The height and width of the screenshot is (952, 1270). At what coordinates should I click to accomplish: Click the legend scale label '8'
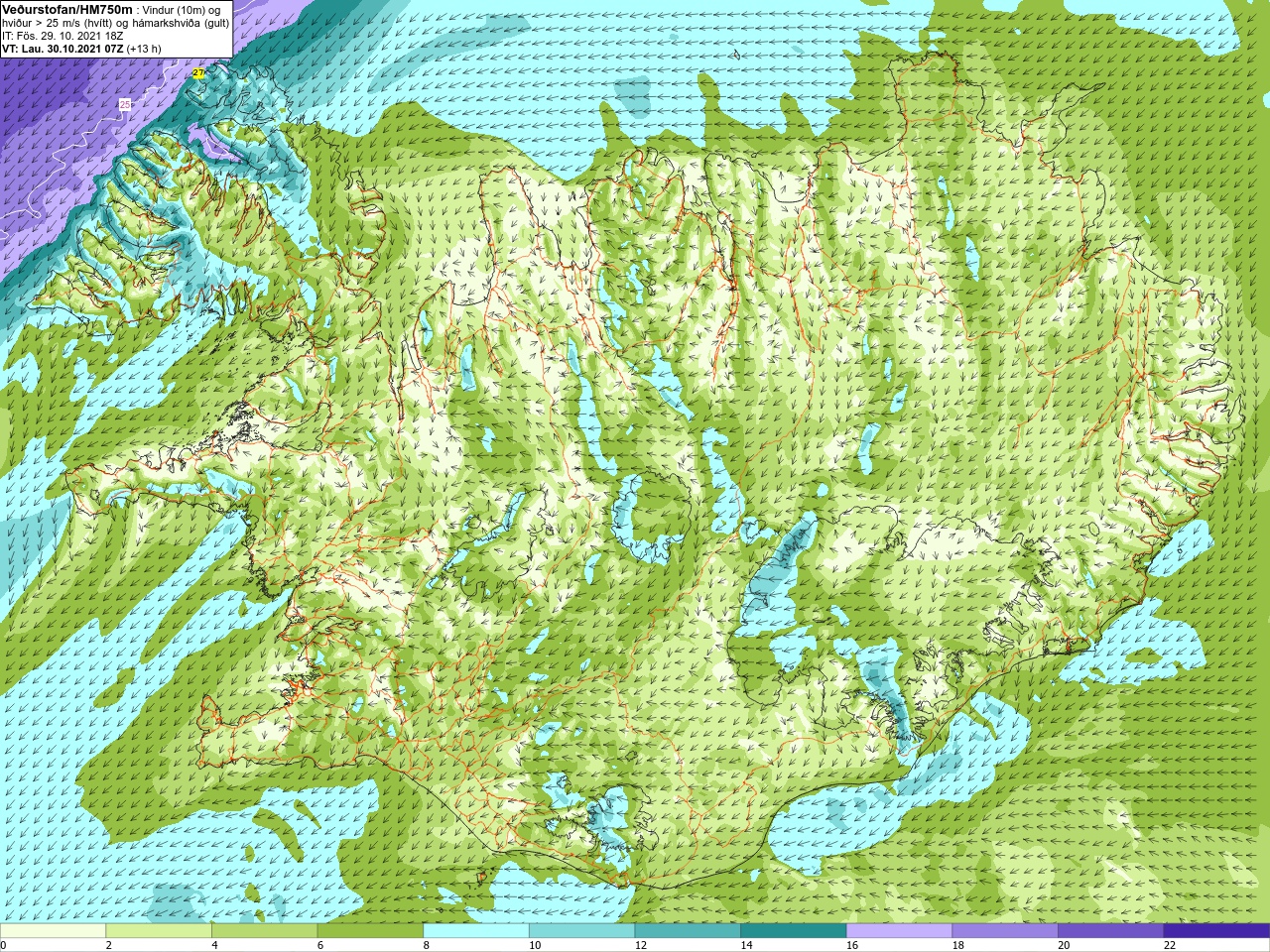[x=427, y=945]
